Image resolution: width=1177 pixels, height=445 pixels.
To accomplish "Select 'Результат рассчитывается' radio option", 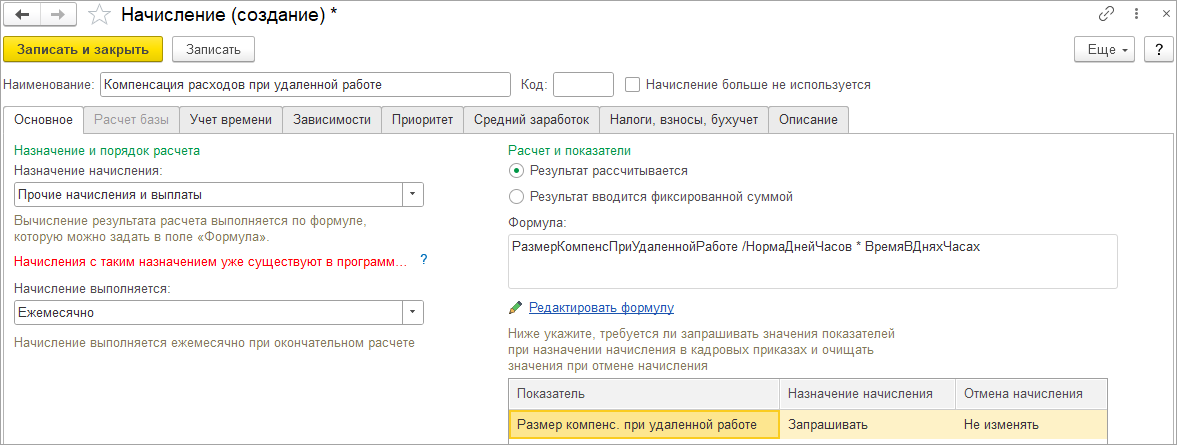I will pyautogui.click(x=517, y=171).
